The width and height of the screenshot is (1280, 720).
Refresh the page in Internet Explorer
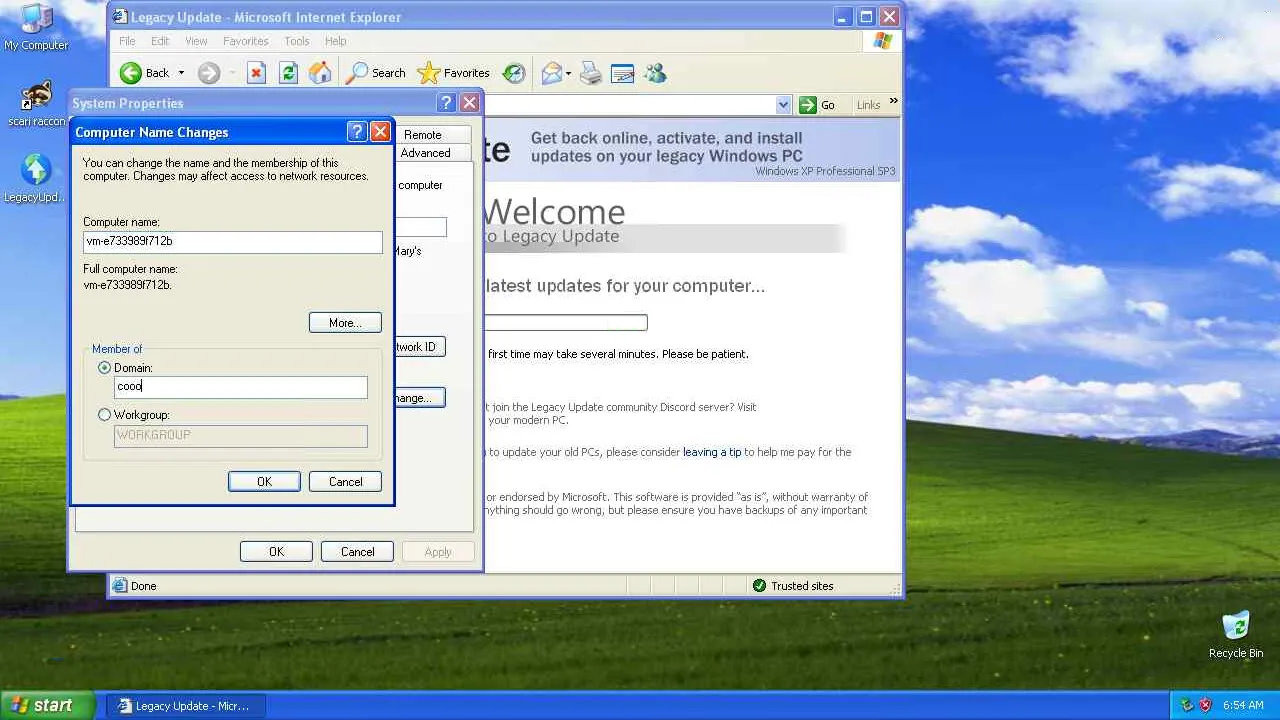pyautogui.click(x=288, y=73)
